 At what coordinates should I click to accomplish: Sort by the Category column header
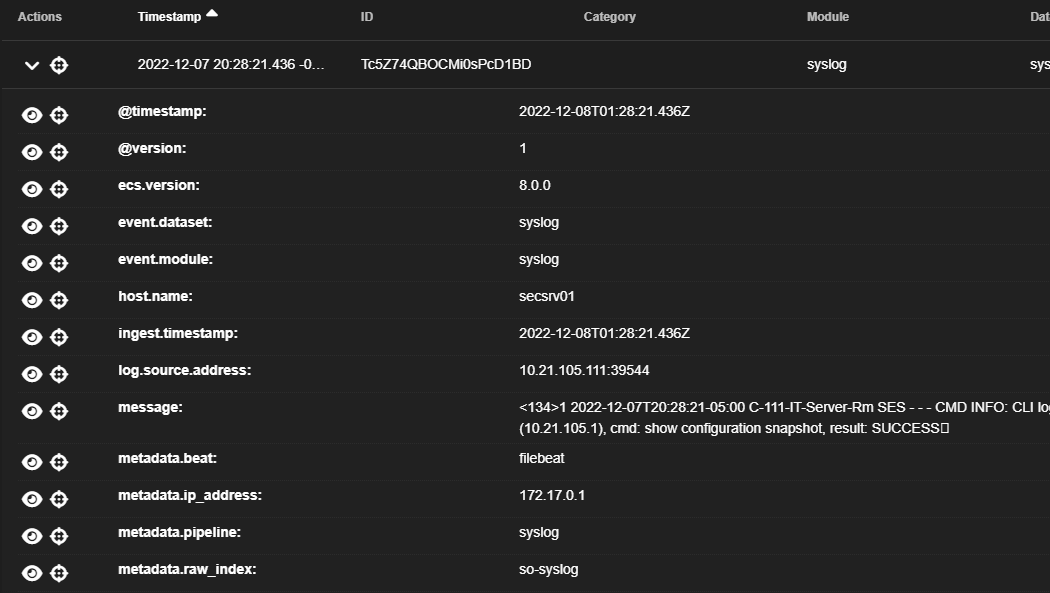[x=609, y=17]
